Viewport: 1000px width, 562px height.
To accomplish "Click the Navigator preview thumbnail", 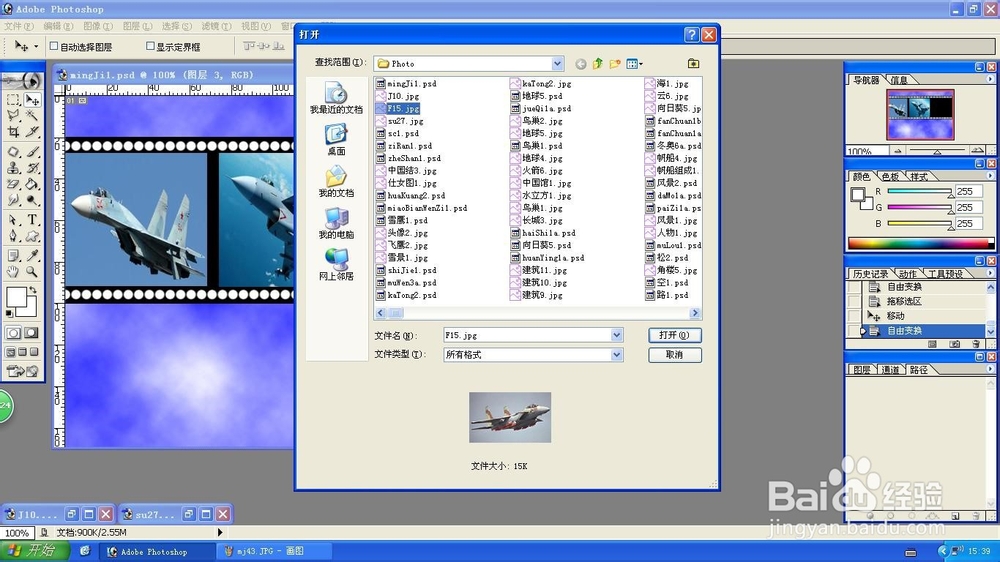I will [x=920, y=114].
